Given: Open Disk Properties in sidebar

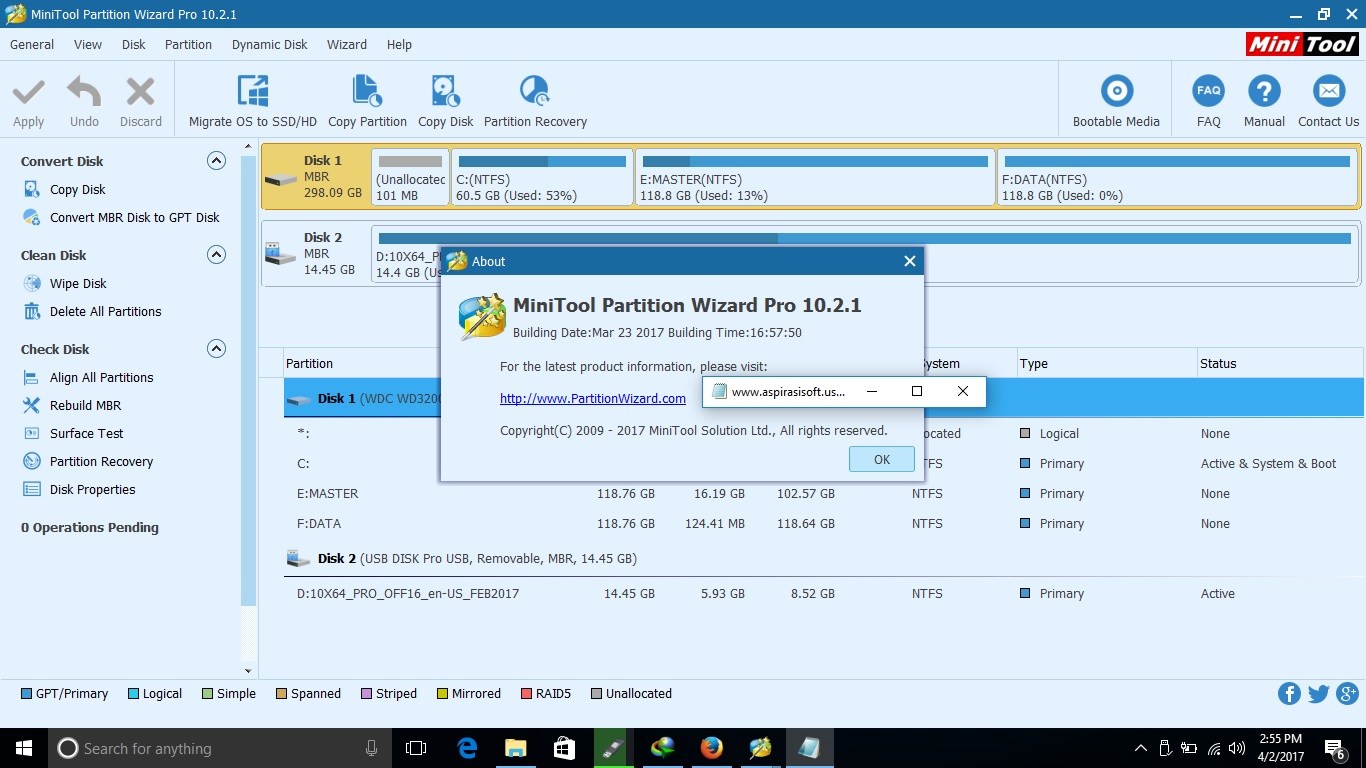Looking at the screenshot, I should pyautogui.click(x=92, y=489).
